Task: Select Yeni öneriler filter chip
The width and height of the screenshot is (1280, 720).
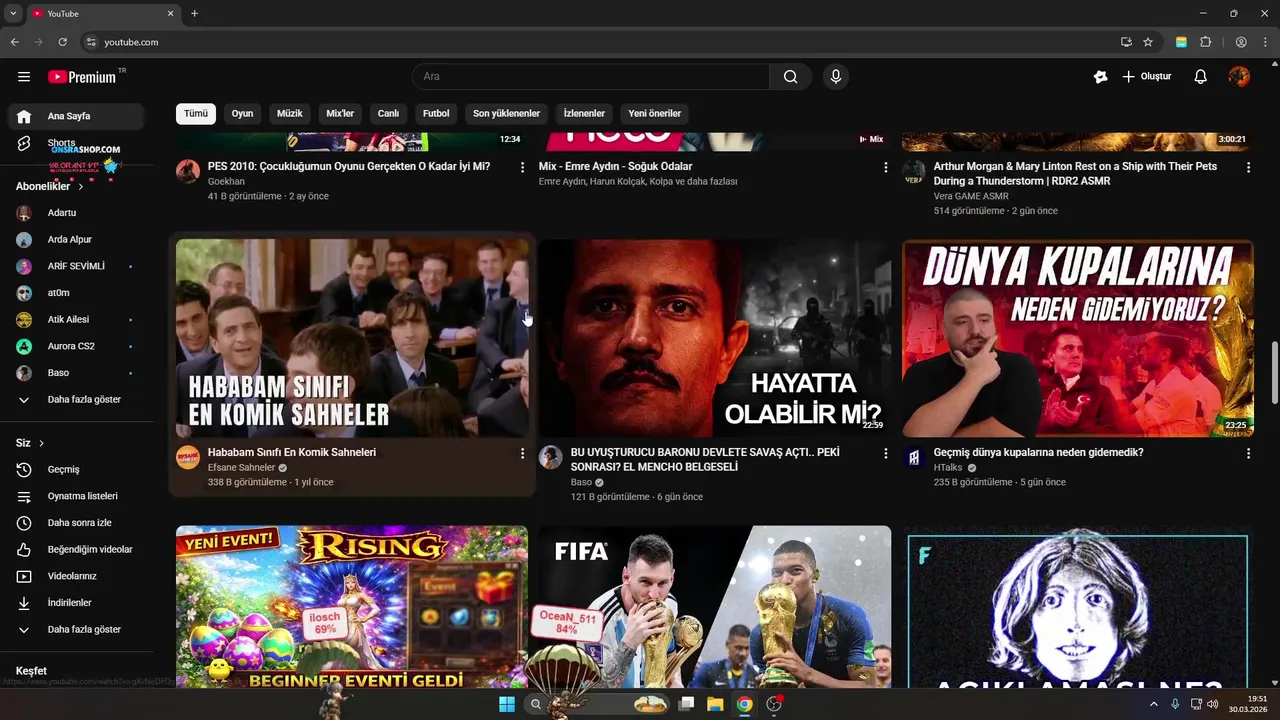Action: point(654,113)
